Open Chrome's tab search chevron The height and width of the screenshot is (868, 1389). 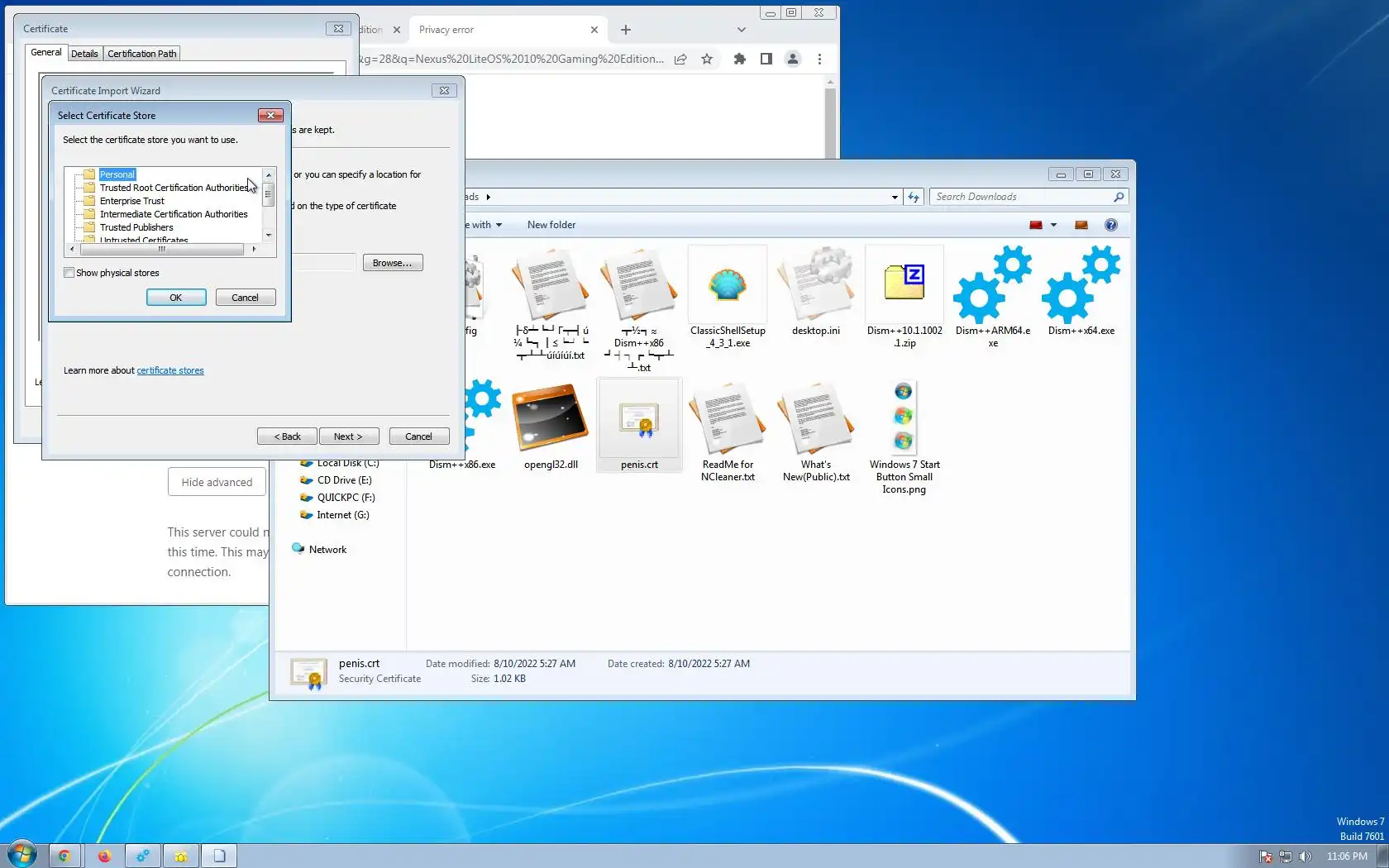742,30
